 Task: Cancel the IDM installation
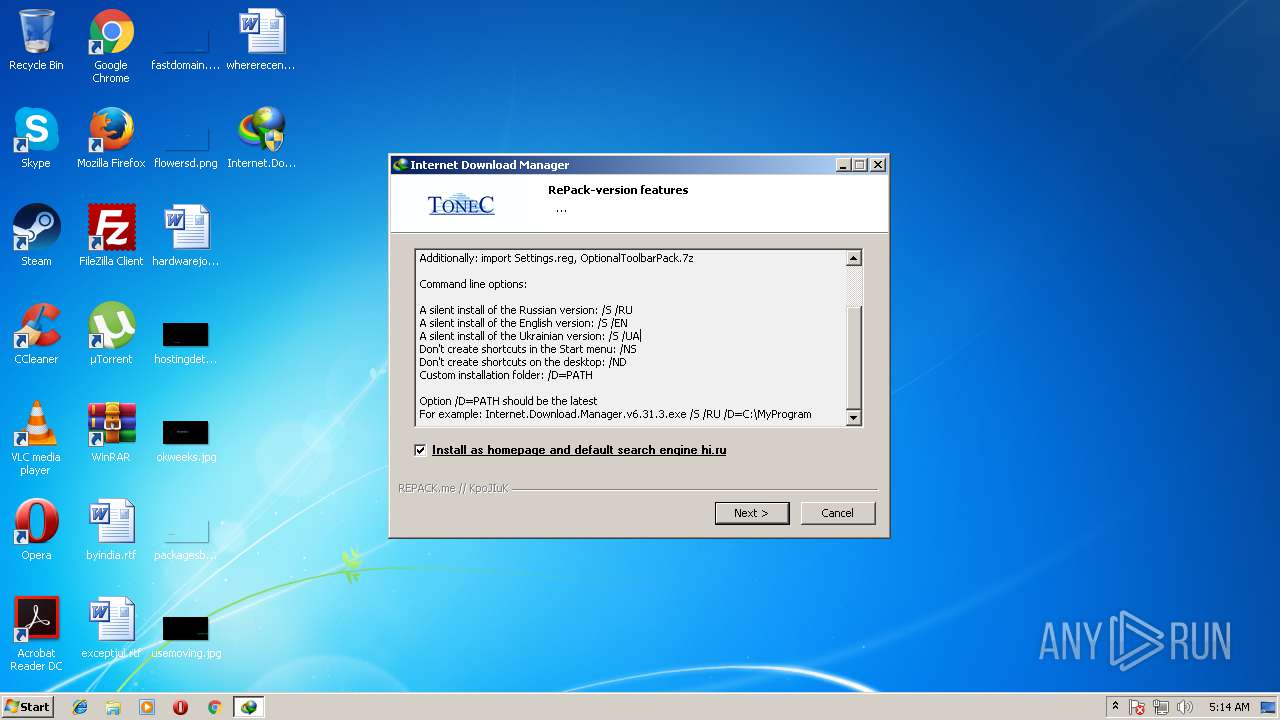click(x=838, y=513)
